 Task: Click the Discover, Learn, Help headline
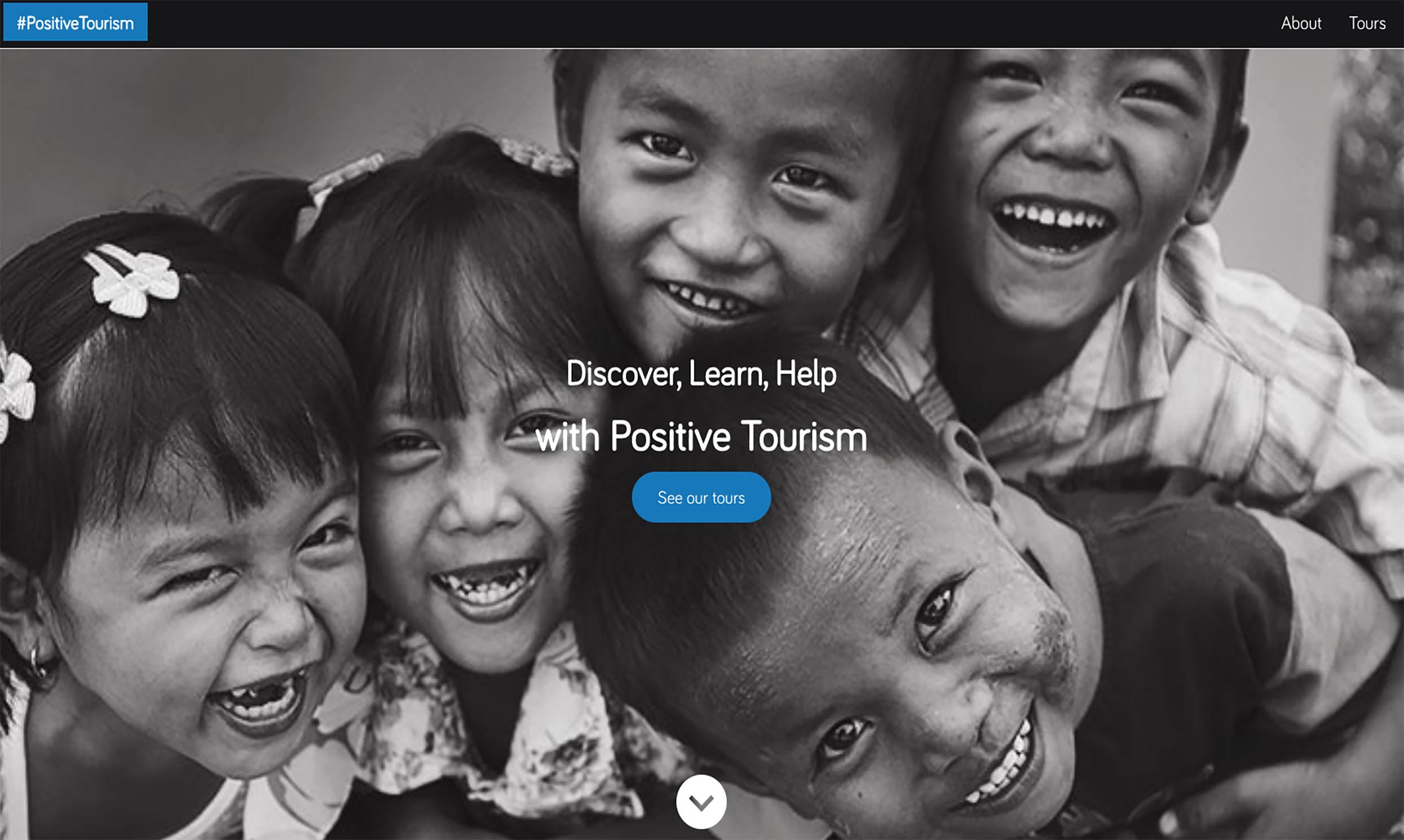tap(701, 374)
